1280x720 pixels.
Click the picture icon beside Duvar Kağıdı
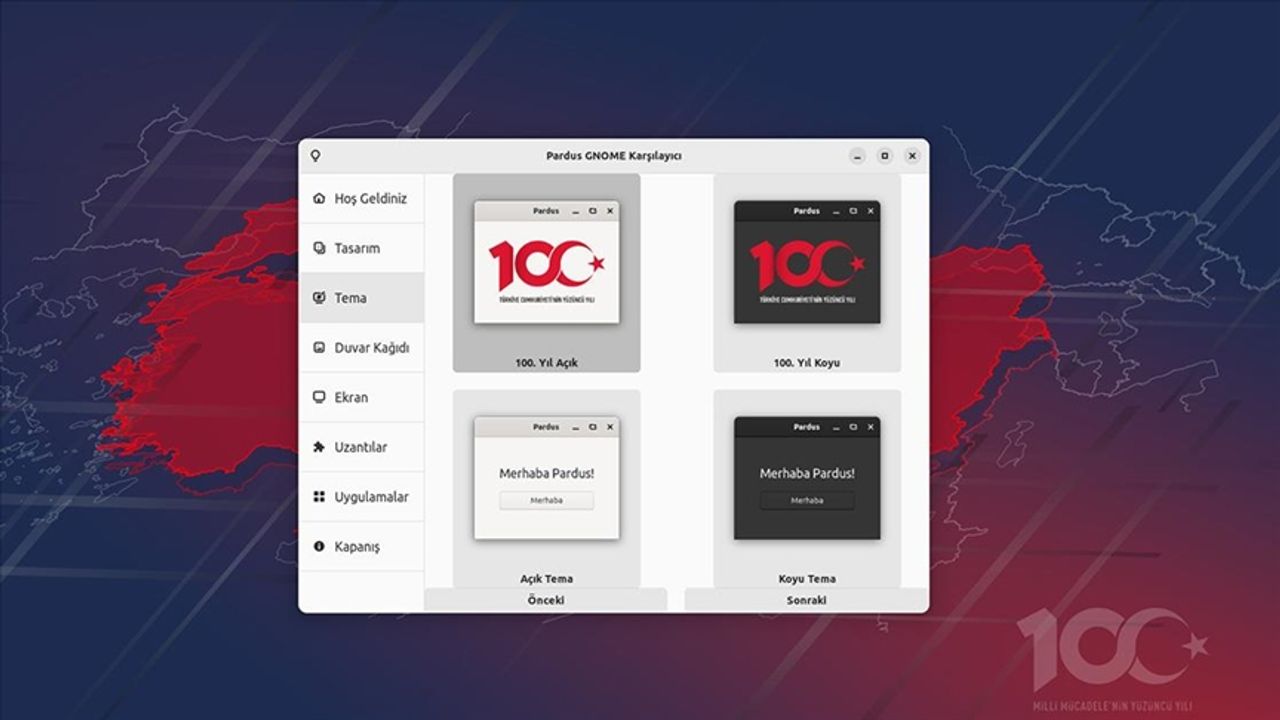tap(319, 348)
